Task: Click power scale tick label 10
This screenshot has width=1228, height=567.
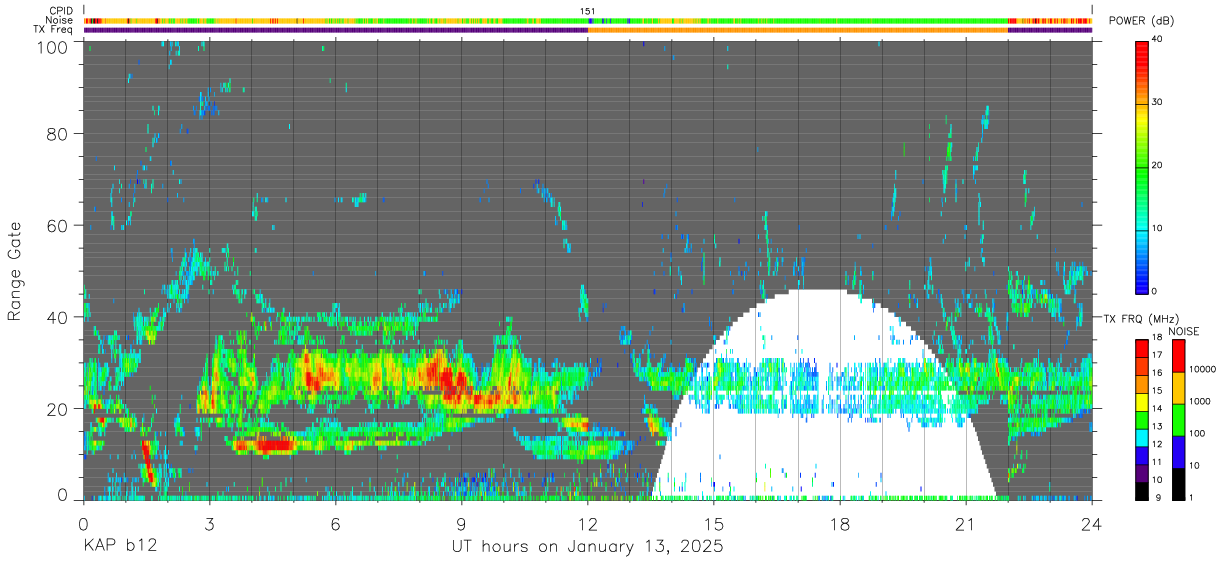Action: coord(1158,229)
